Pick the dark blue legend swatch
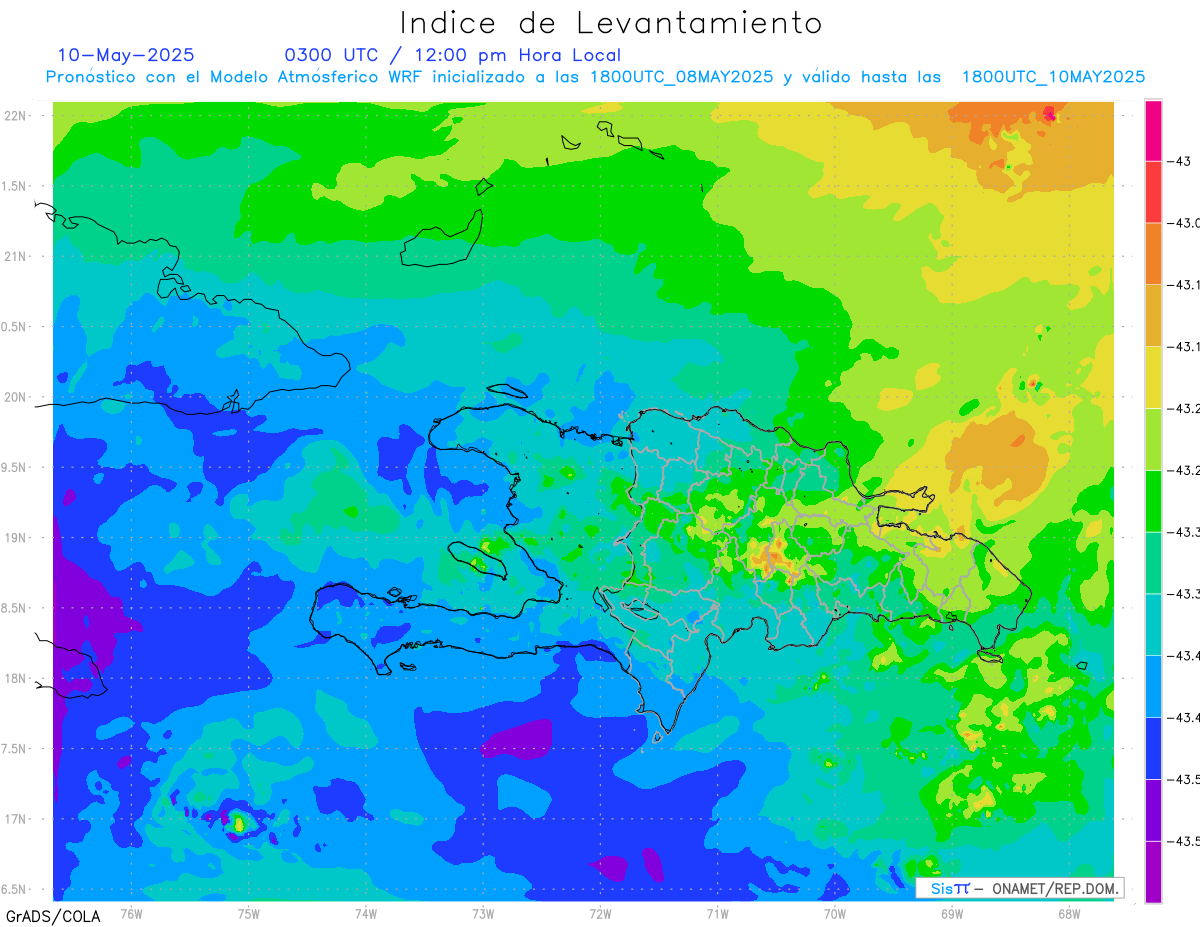The image size is (1200, 927). click(1153, 748)
